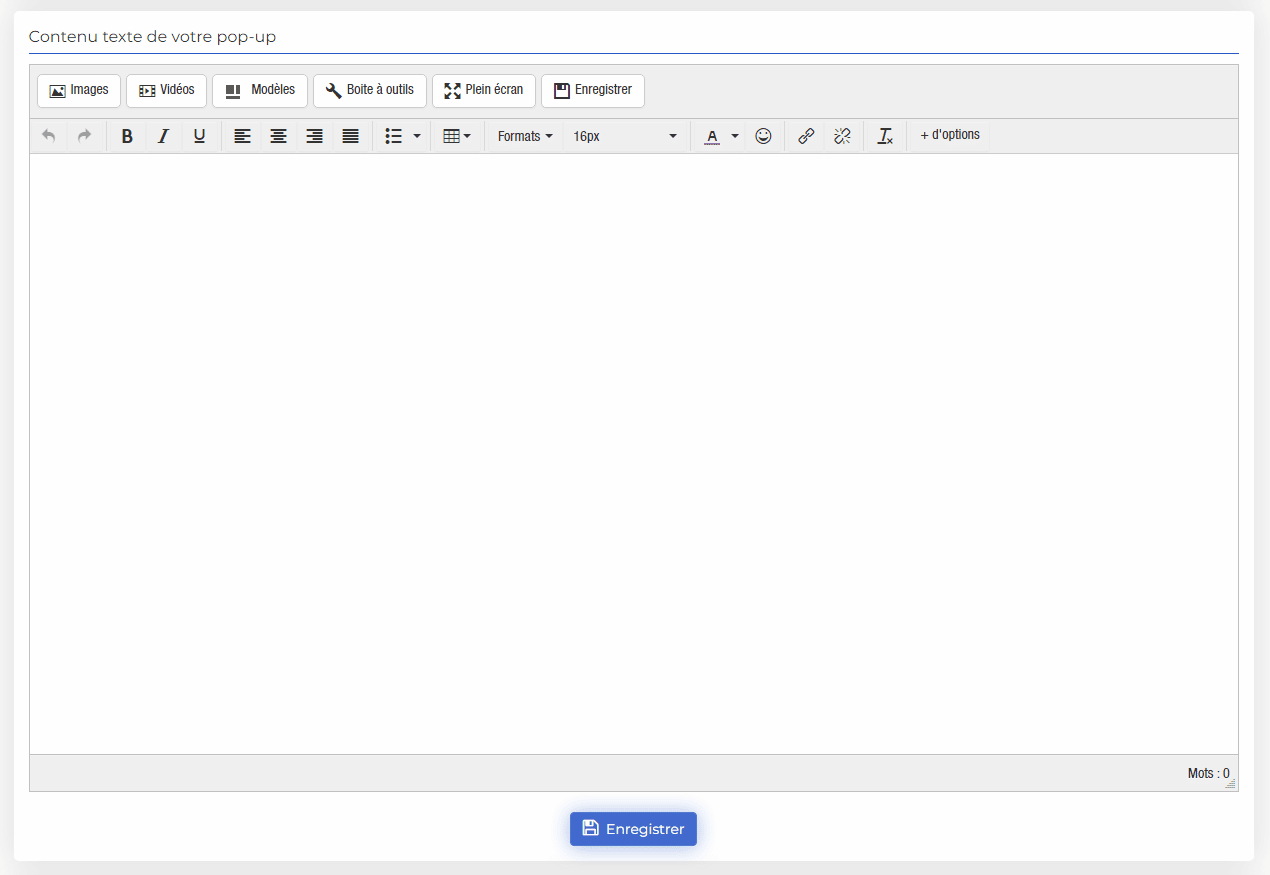Screen dimensions: 1270x875
Task: Click the undo arrow icon
Action: 48,136
